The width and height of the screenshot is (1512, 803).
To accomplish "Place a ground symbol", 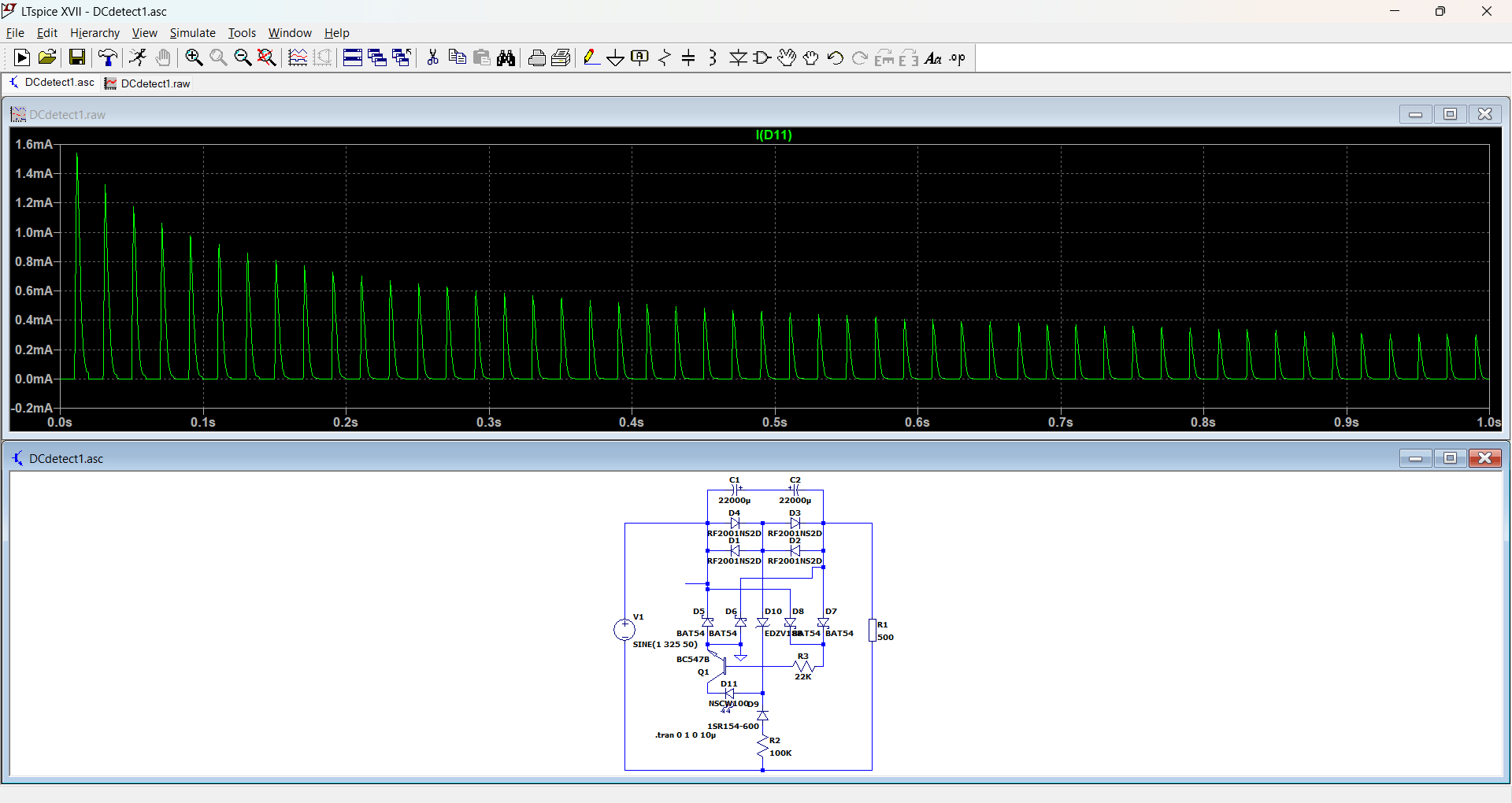I will [x=616, y=57].
